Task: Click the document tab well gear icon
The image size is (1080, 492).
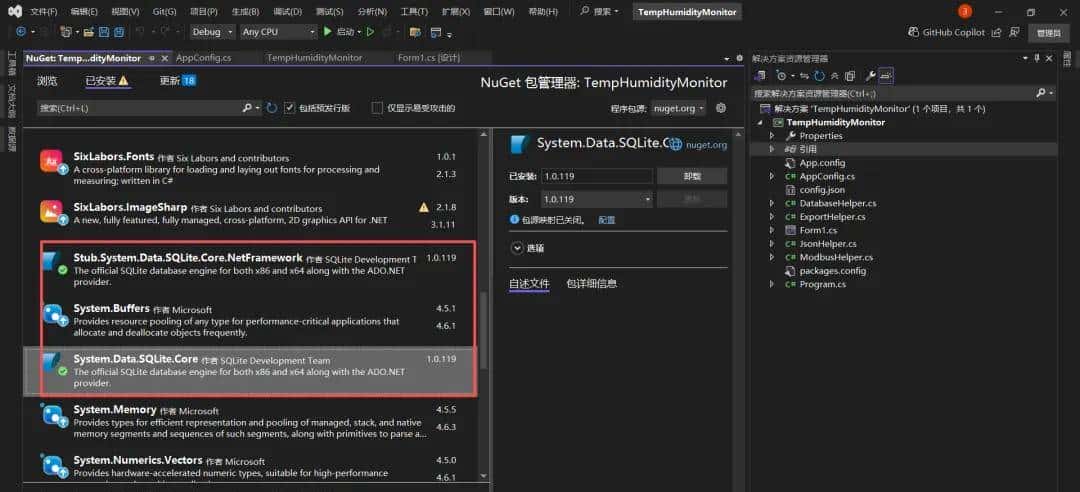Action: pos(740,58)
